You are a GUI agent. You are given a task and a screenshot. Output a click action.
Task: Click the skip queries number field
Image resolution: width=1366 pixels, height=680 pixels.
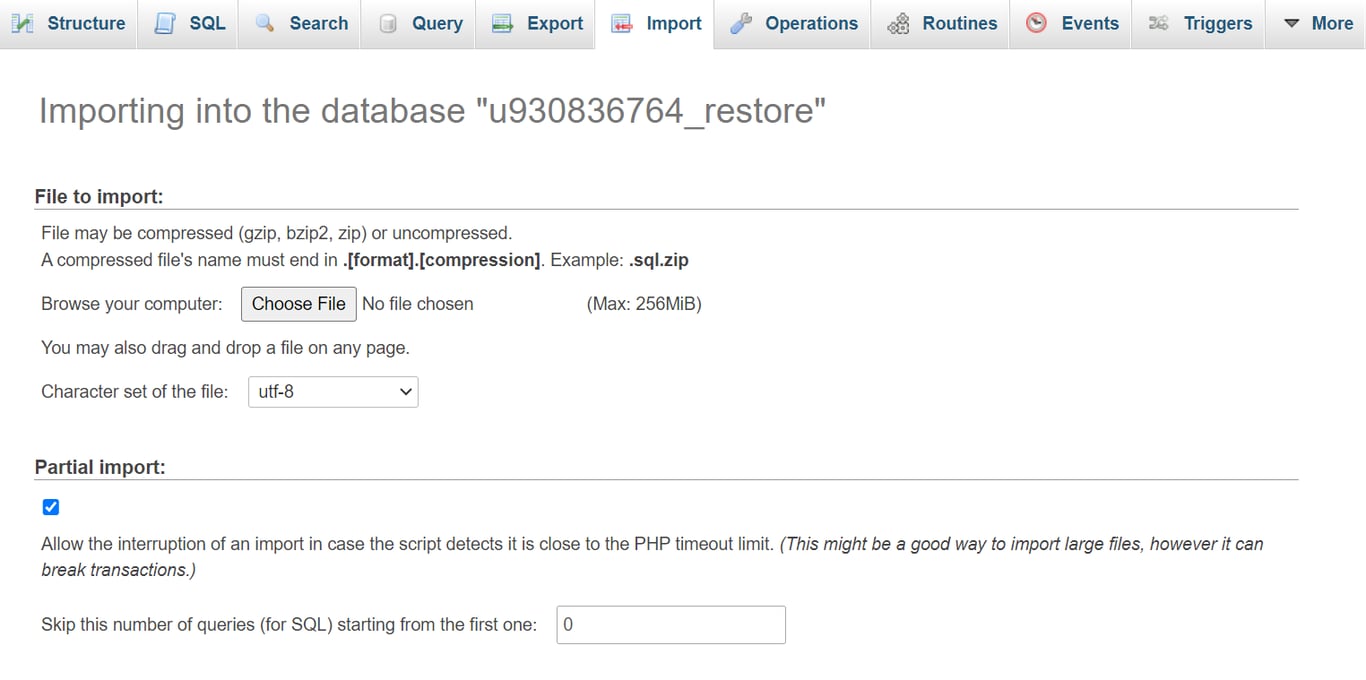pyautogui.click(x=670, y=624)
